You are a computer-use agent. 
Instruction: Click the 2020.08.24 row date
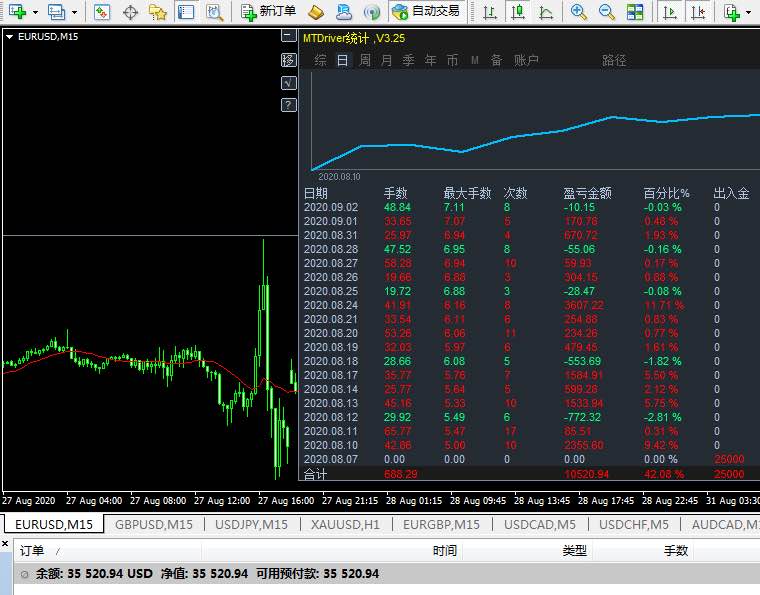[331, 305]
